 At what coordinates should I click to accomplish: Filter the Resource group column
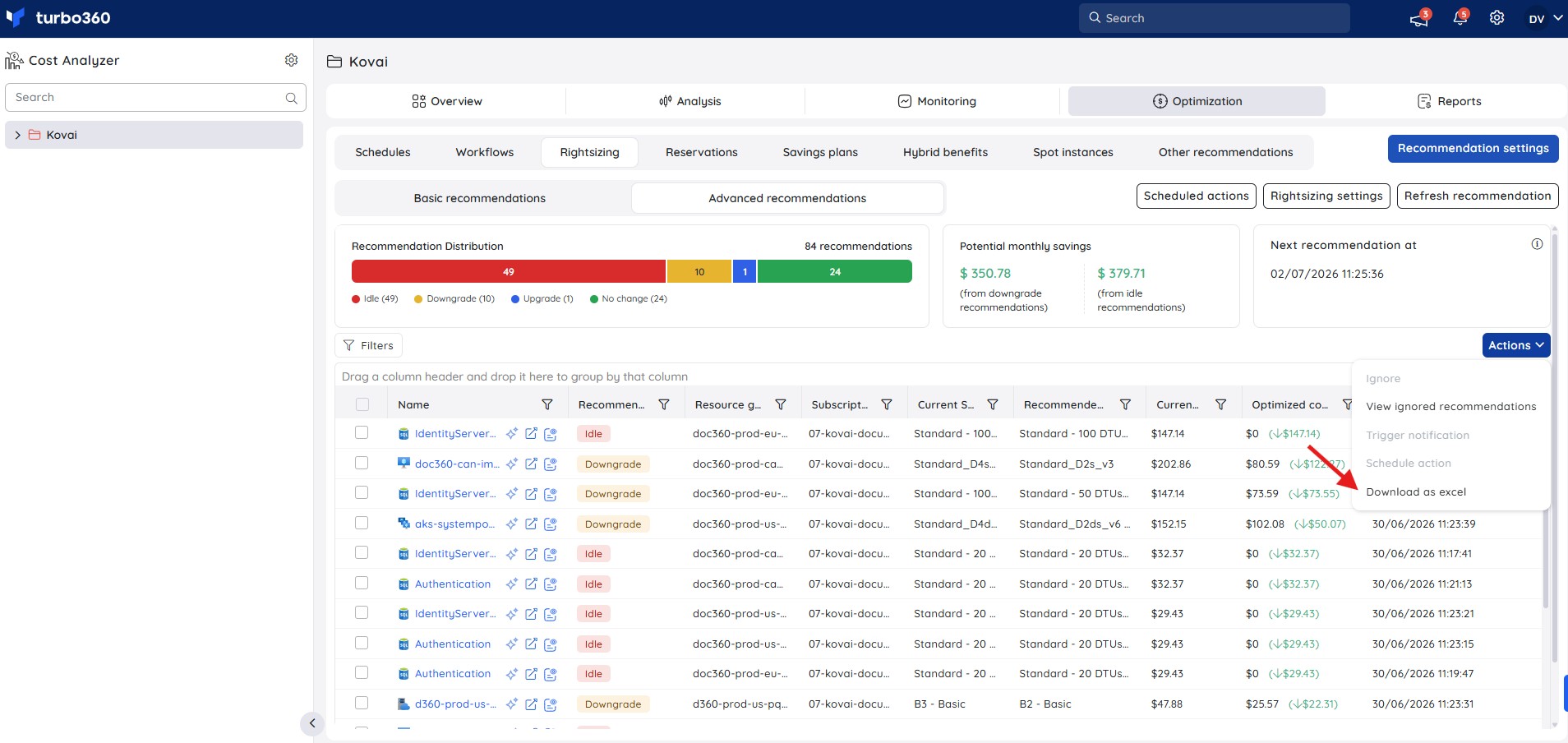pyautogui.click(x=781, y=404)
